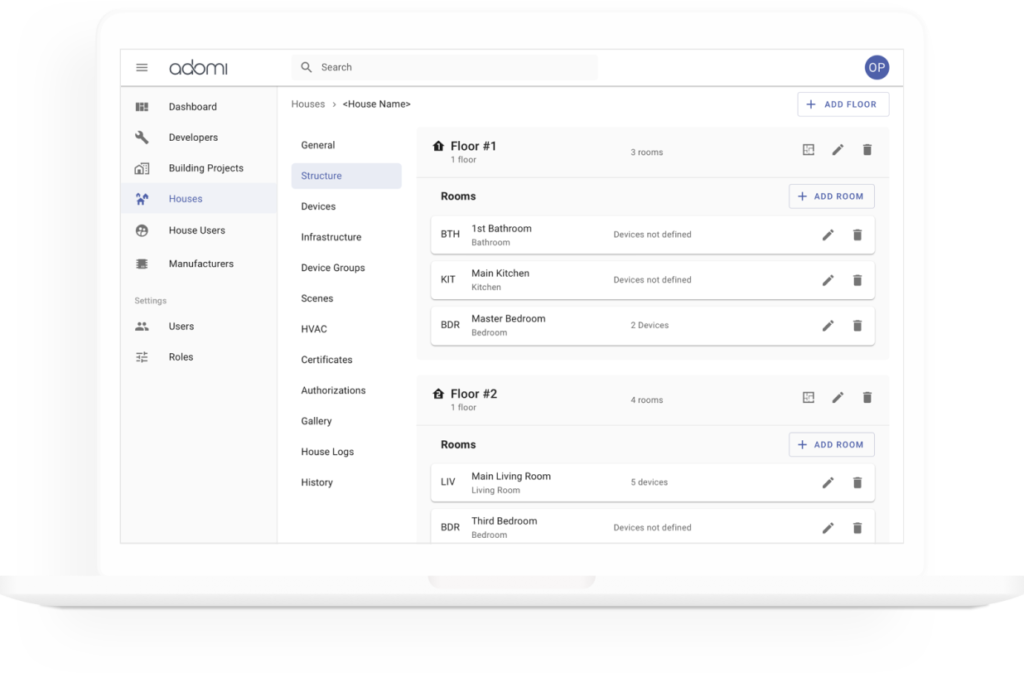The image size is (1024, 673).
Task: Delete the Master Bedroom room
Action: point(857,325)
